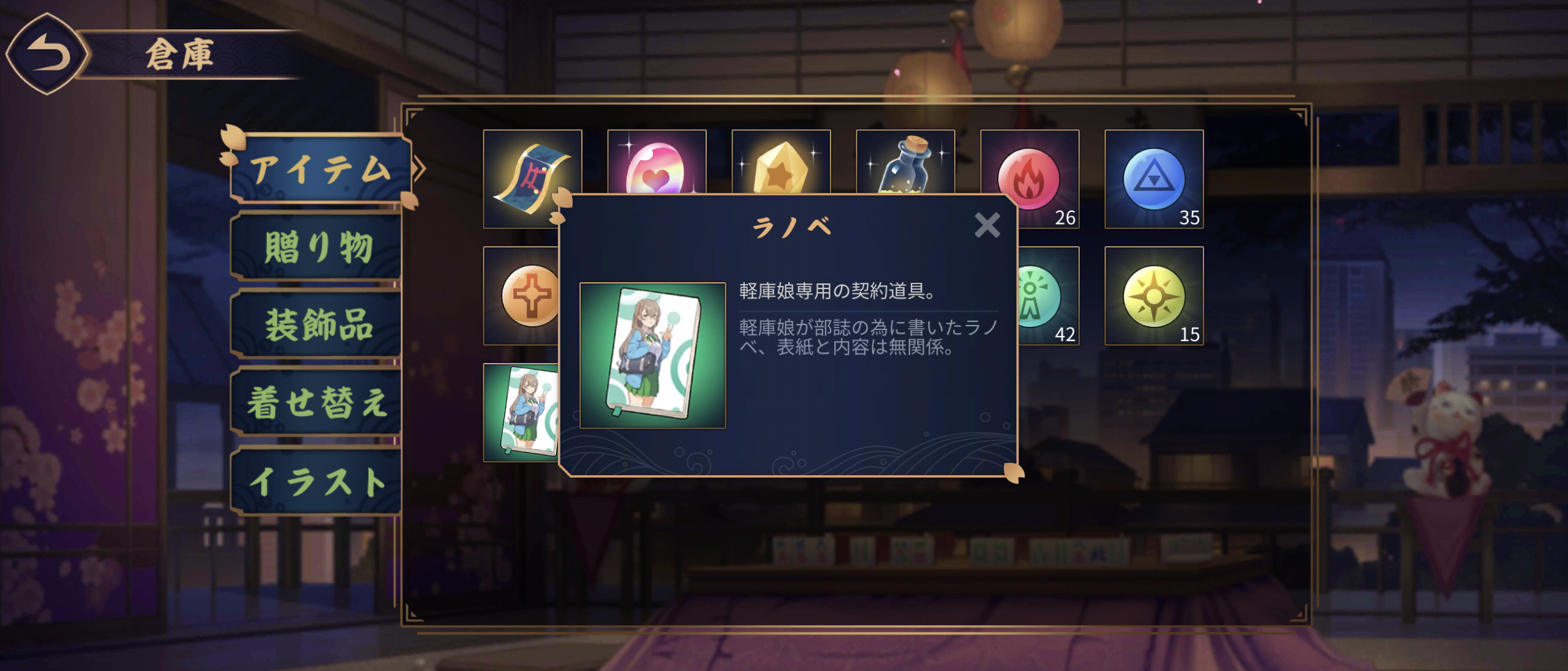The width and height of the screenshot is (1568, 671).
Task: Select the green ribbon orb item
Action: (1047, 296)
